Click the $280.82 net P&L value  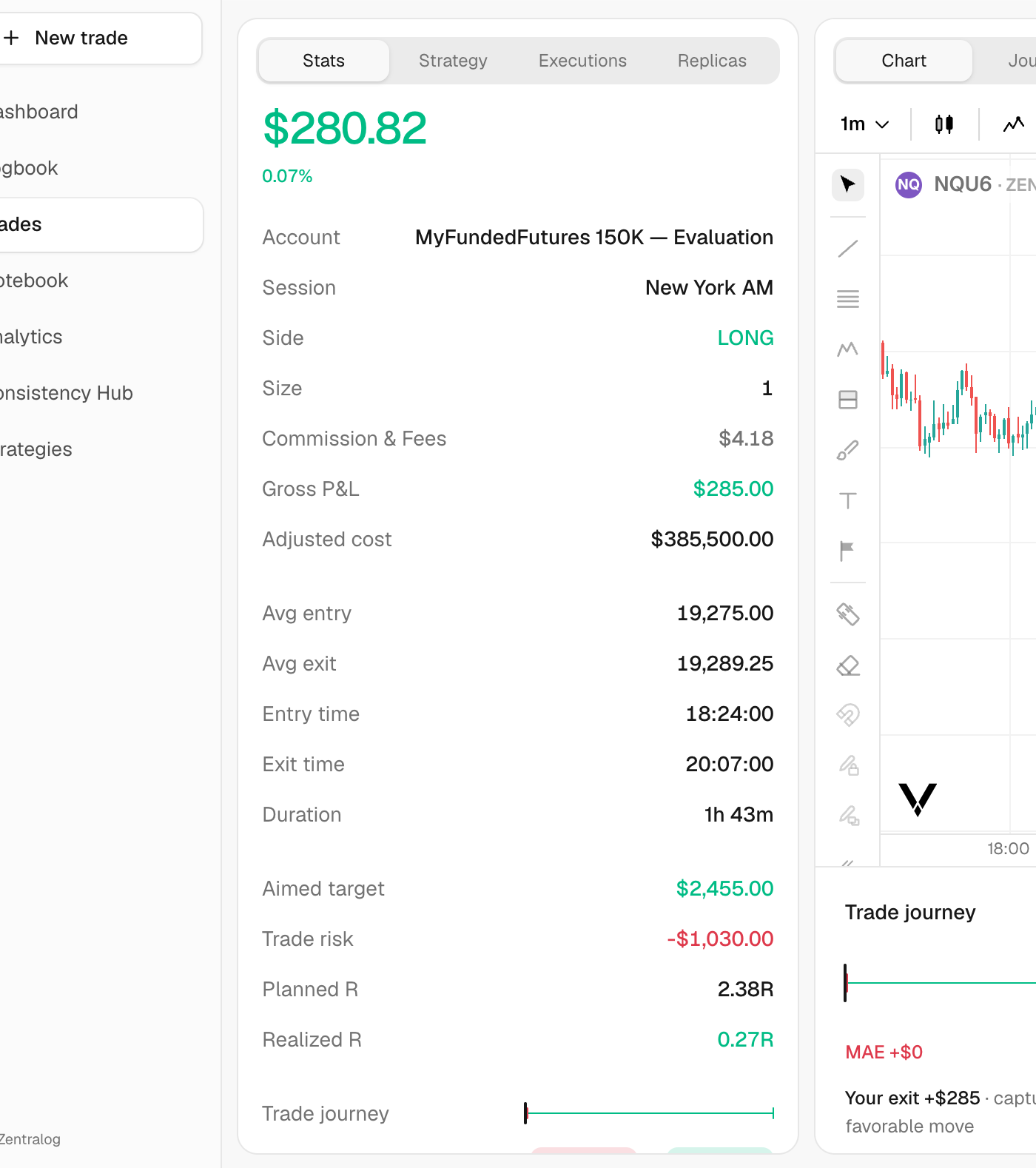point(345,128)
